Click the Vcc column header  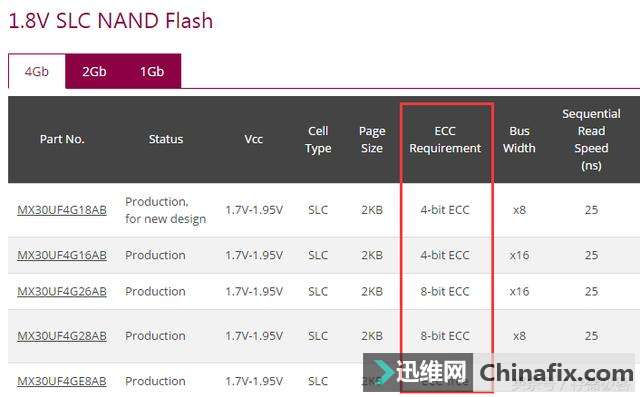[x=253, y=139]
